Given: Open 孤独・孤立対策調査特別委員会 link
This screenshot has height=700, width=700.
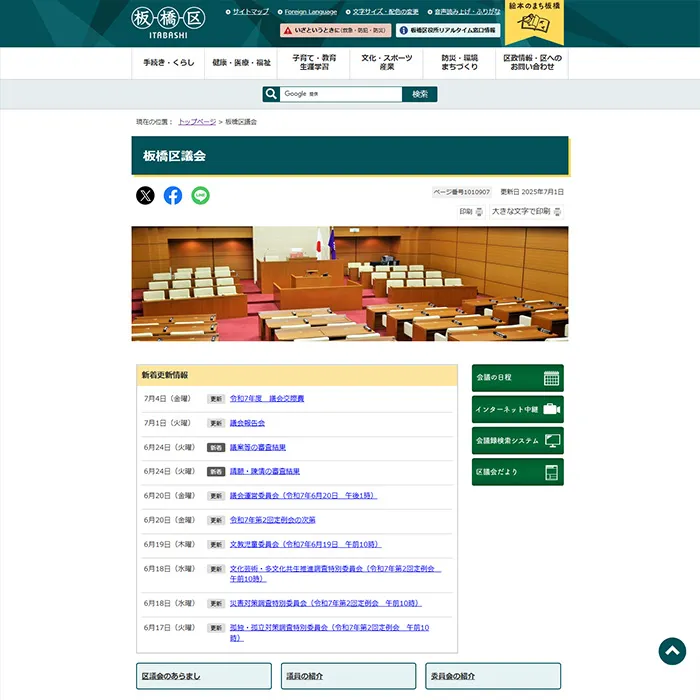Looking at the screenshot, I should pyautogui.click(x=329, y=633).
